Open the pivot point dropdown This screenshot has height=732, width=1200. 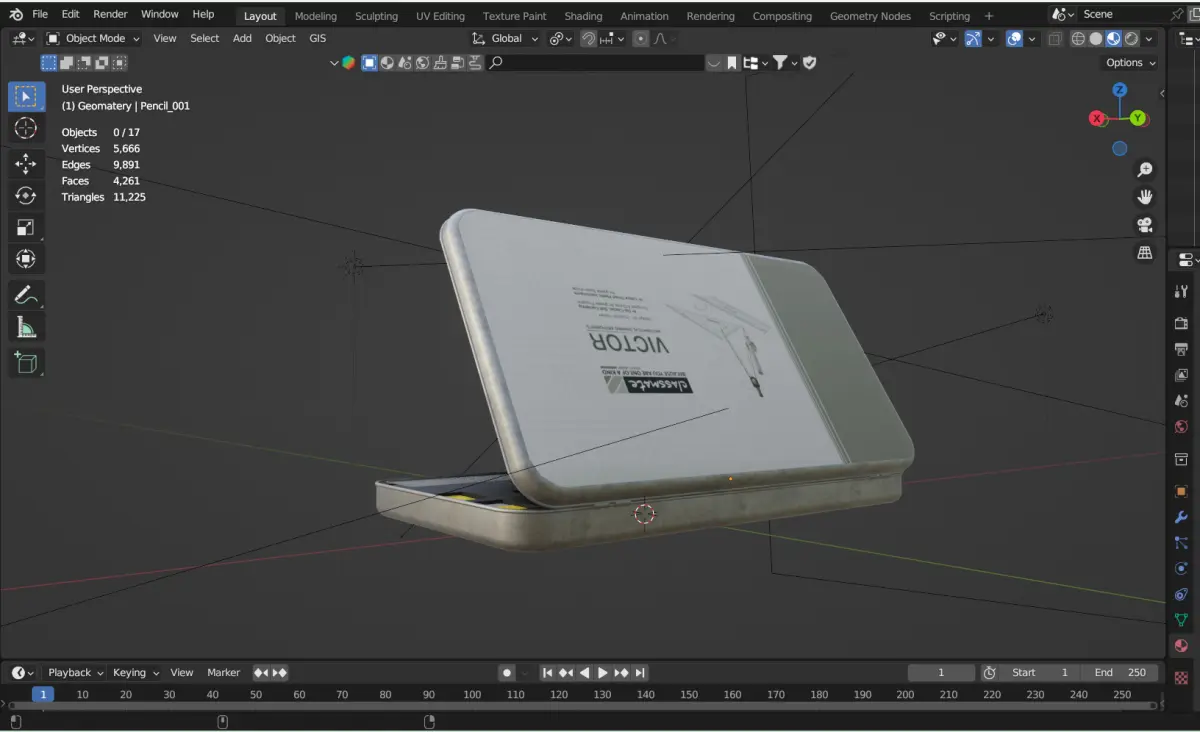(x=560, y=38)
